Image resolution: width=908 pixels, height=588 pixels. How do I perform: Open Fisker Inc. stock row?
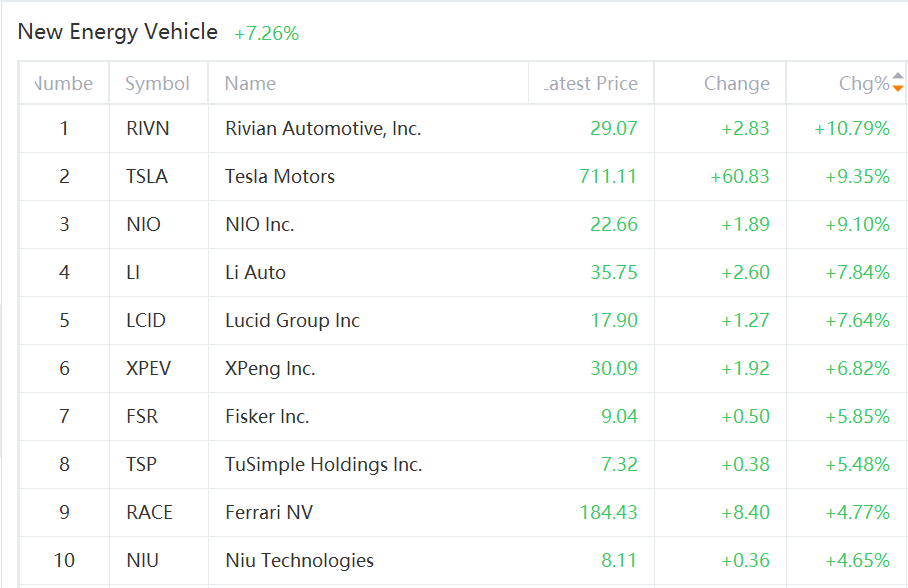(267, 416)
